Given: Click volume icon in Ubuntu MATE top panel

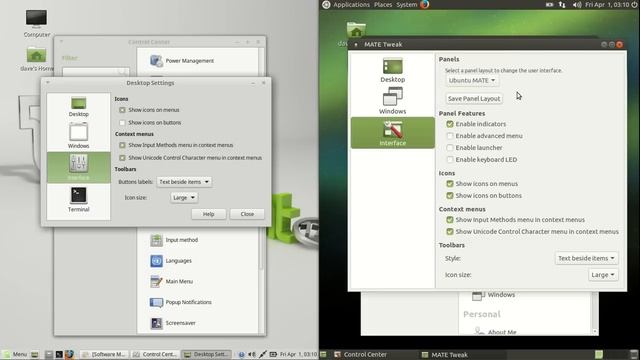Looking at the screenshot, I should tap(577, 5).
